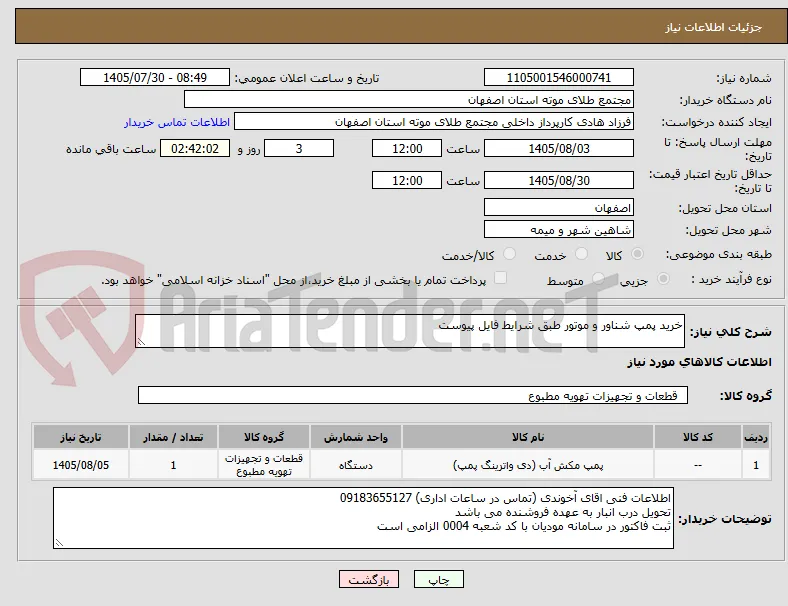
Task: Click the unit cell دستگاه
Action: 356,465
